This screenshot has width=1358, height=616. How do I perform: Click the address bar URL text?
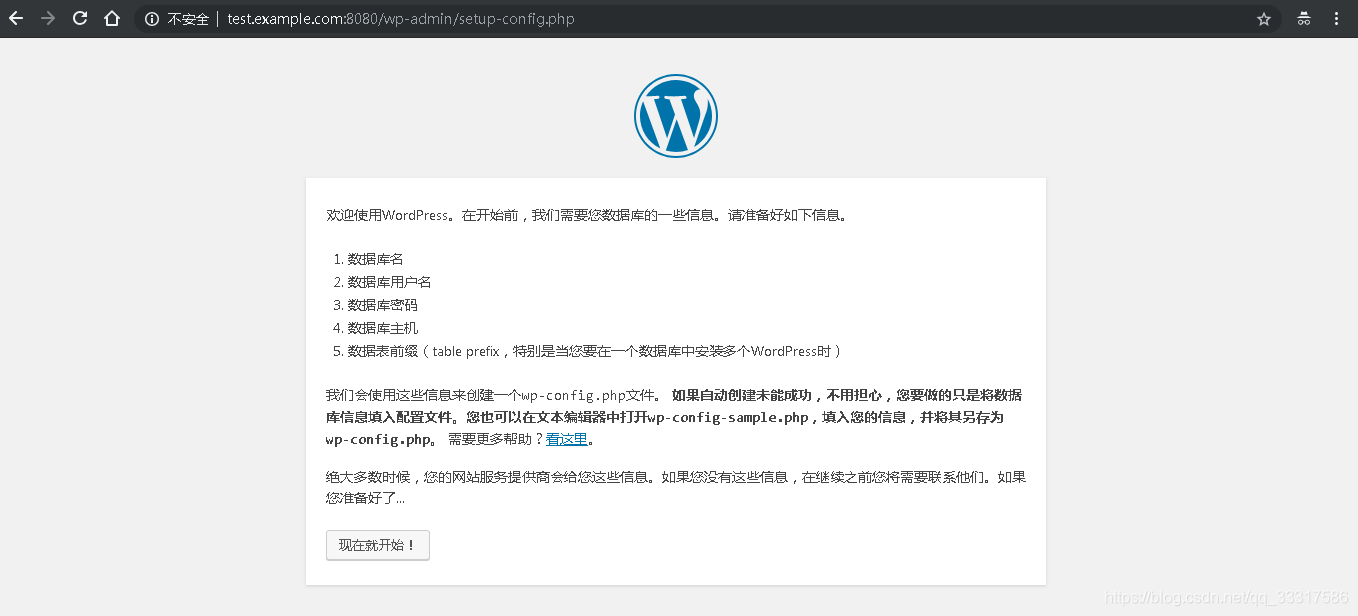pos(401,19)
